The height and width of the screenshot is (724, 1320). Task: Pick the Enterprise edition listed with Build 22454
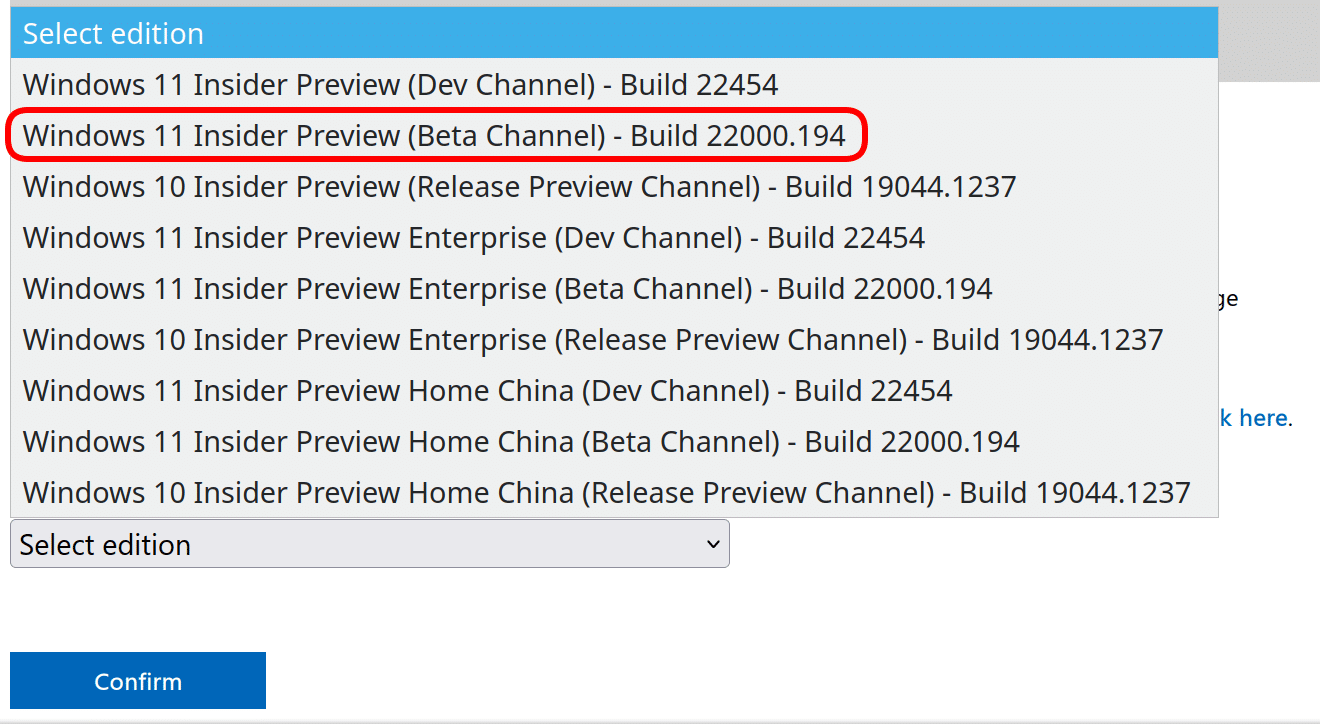pos(473,238)
